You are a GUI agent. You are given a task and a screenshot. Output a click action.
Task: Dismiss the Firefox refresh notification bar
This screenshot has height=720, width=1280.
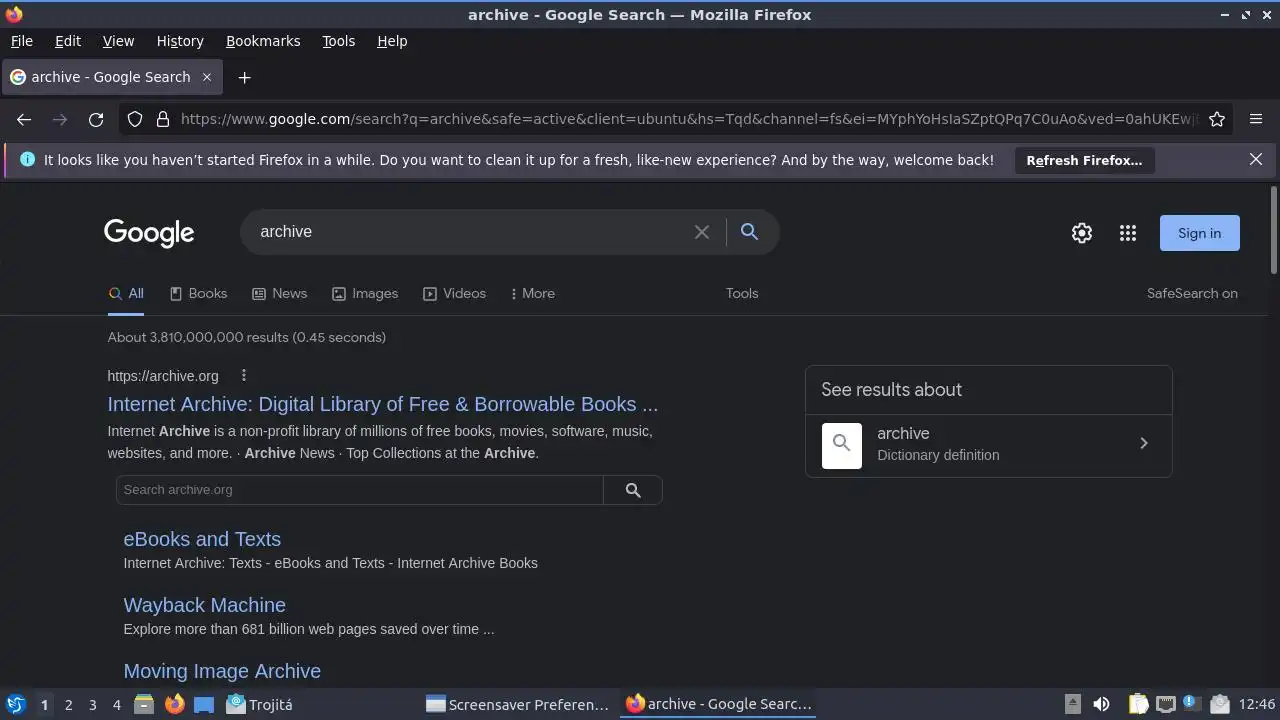[x=1256, y=159]
